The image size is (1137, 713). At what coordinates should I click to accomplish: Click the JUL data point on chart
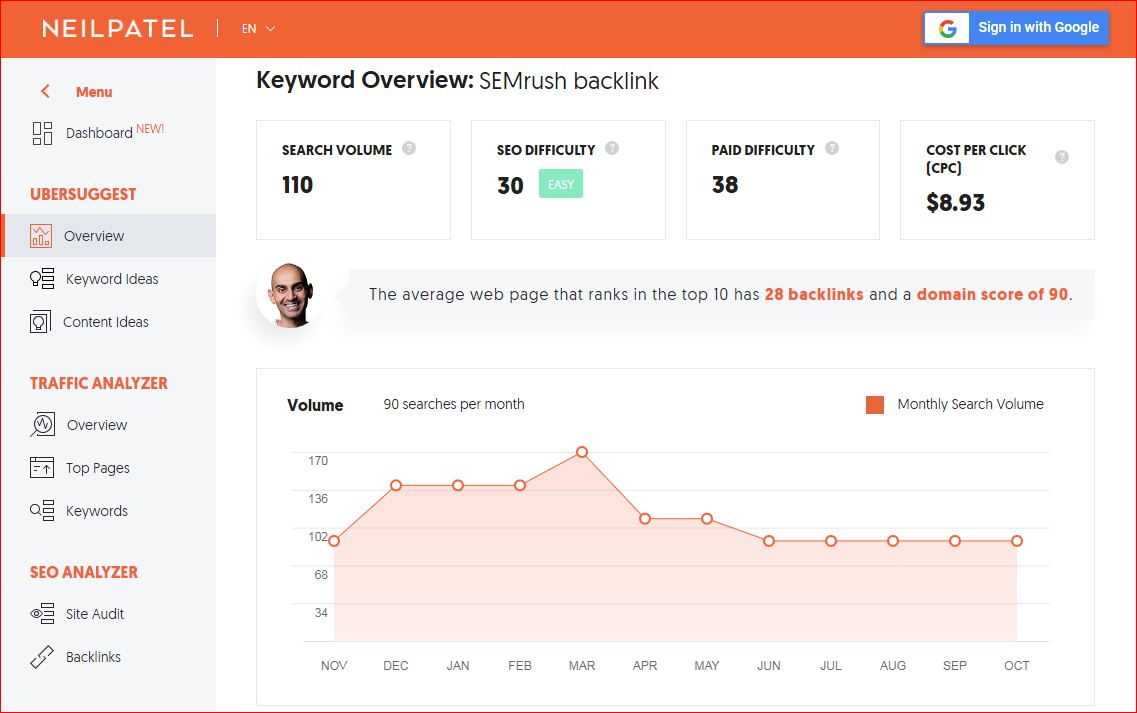point(831,540)
